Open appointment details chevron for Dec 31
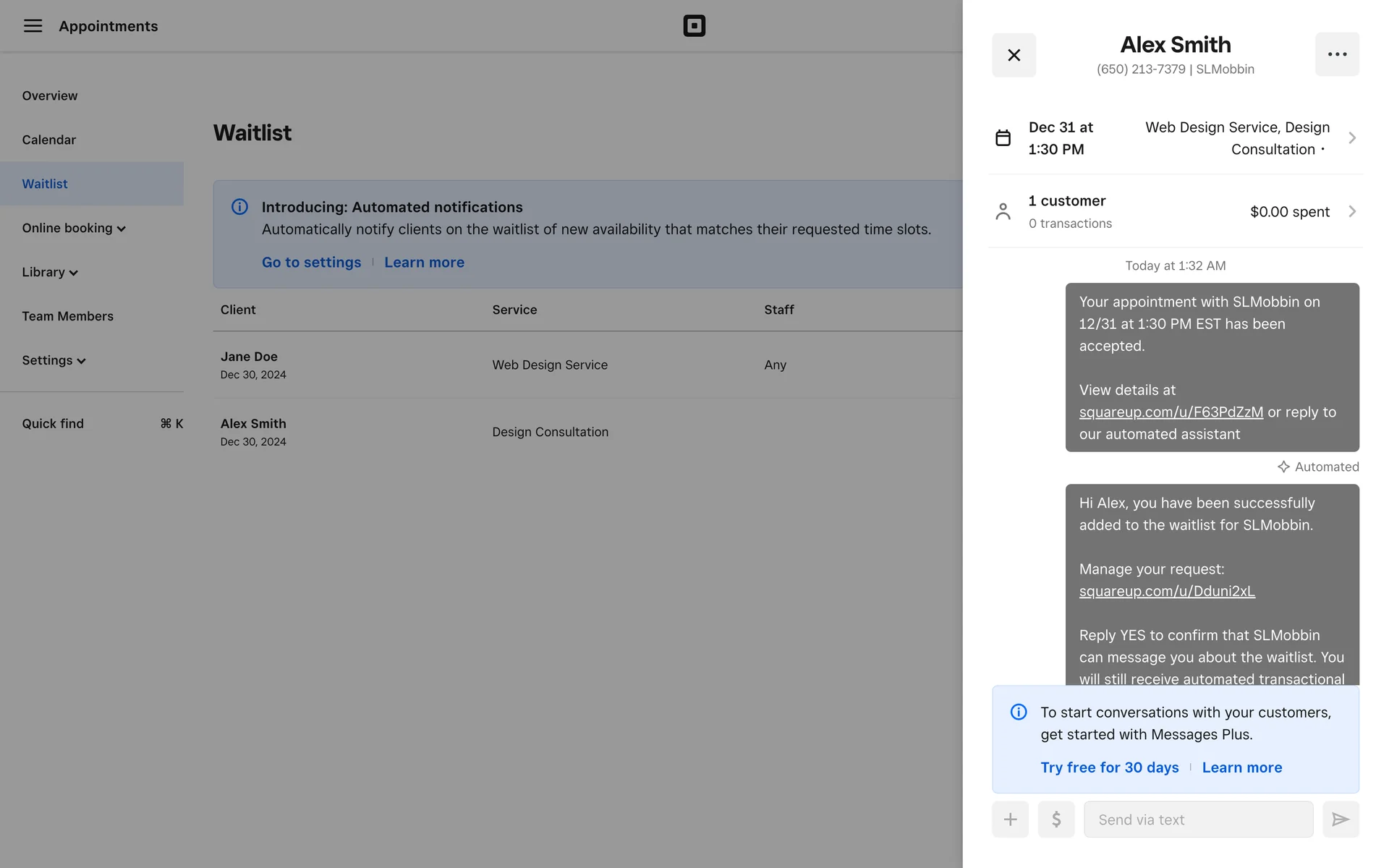This screenshot has width=1389, height=868. click(1351, 138)
